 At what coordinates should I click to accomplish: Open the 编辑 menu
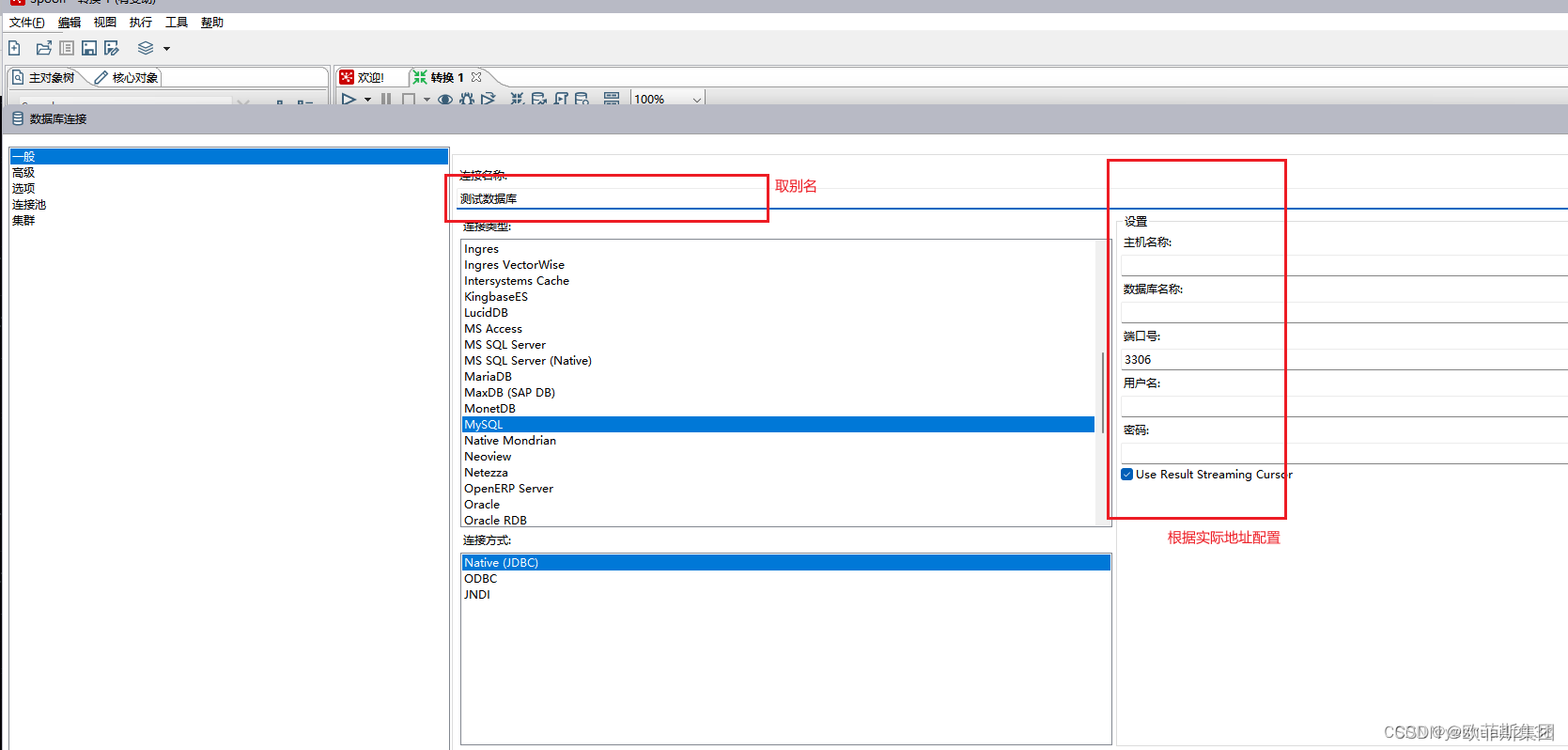[70, 23]
